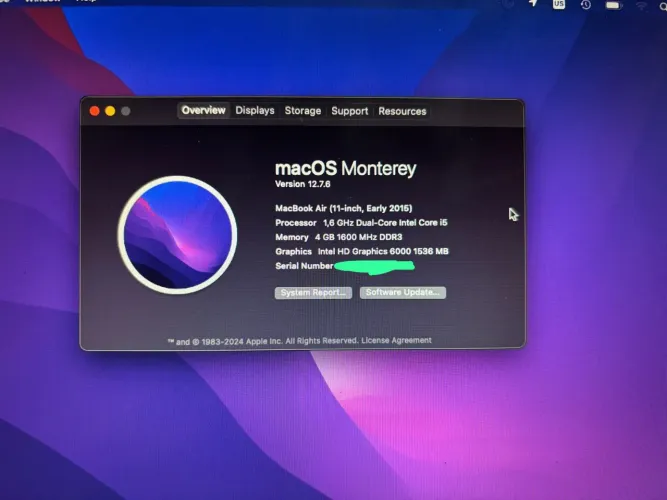Open the Wi-Fi menu bar icon
The width and height of the screenshot is (667, 500).
tap(641, 6)
